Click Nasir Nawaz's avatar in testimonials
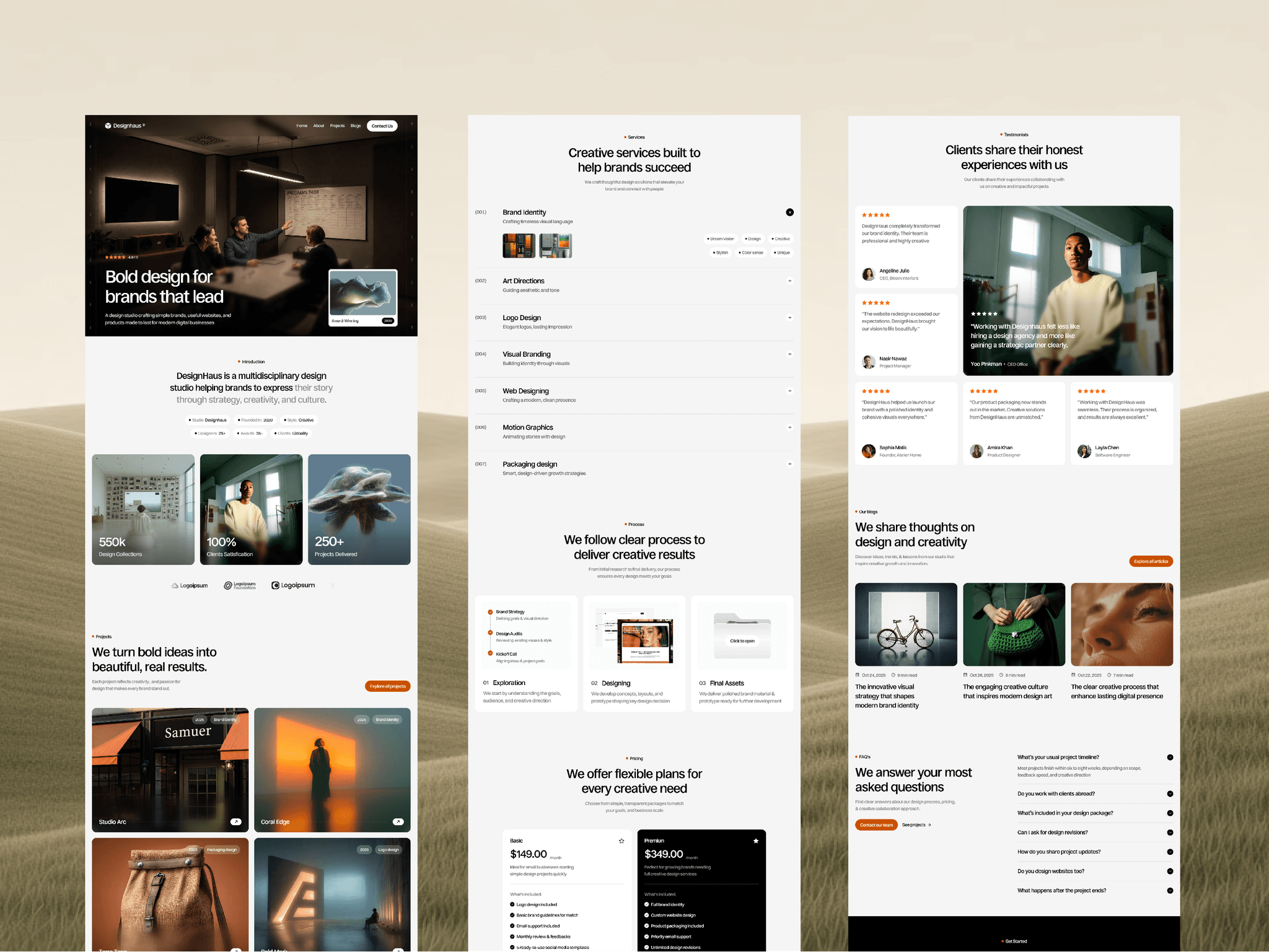Viewport: 1269px width, 952px height. [x=869, y=362]
